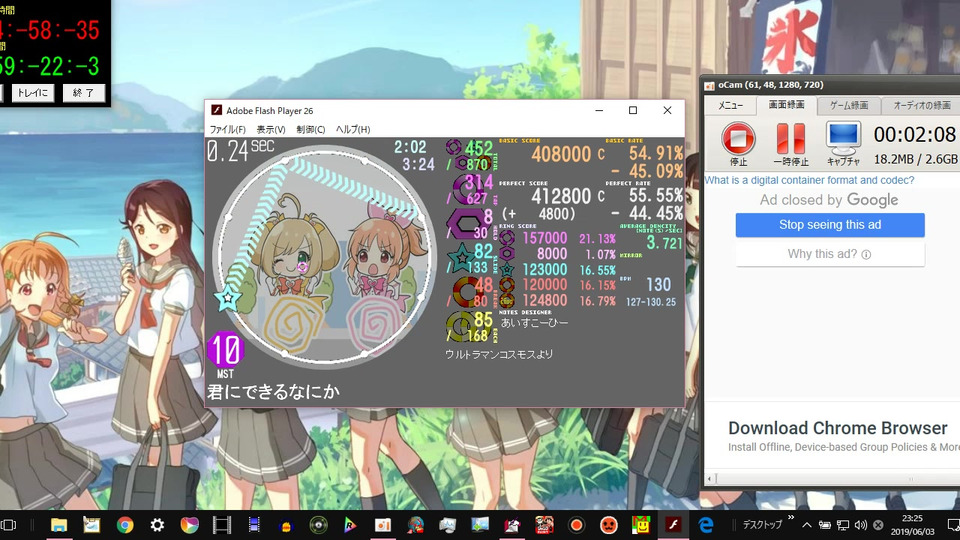Image resolution: width=960 pixels, height=540 pixels.
Task: Click the red angry face taskbar icon
Action: click(609, 525)
